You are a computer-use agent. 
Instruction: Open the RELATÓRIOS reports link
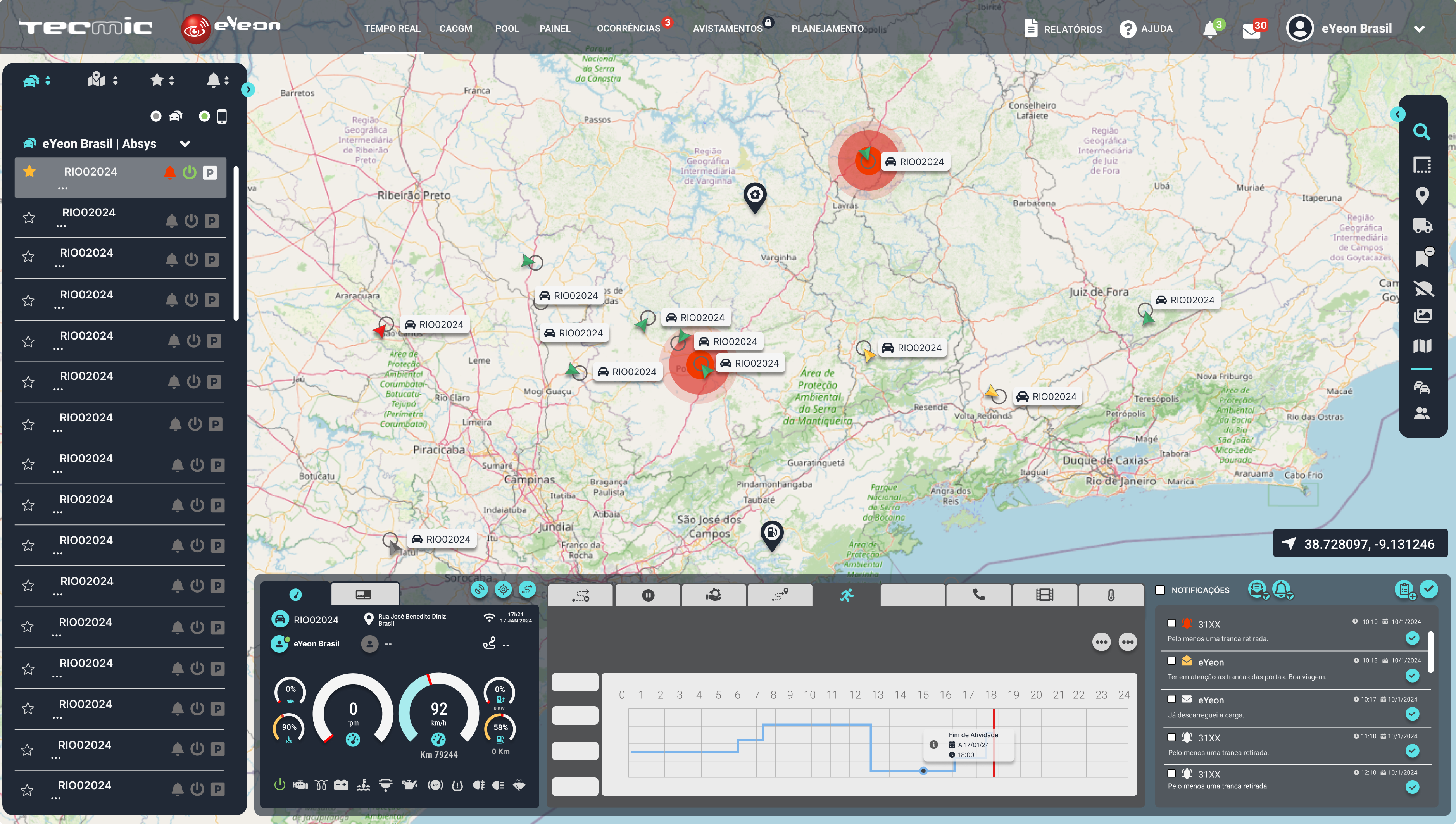pos(1063,29)
